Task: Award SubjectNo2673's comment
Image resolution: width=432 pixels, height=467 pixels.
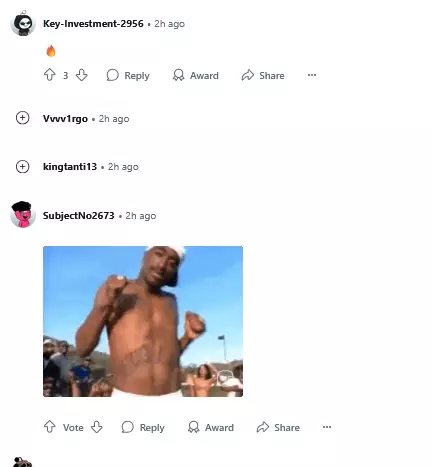Action: coord(211,427)
